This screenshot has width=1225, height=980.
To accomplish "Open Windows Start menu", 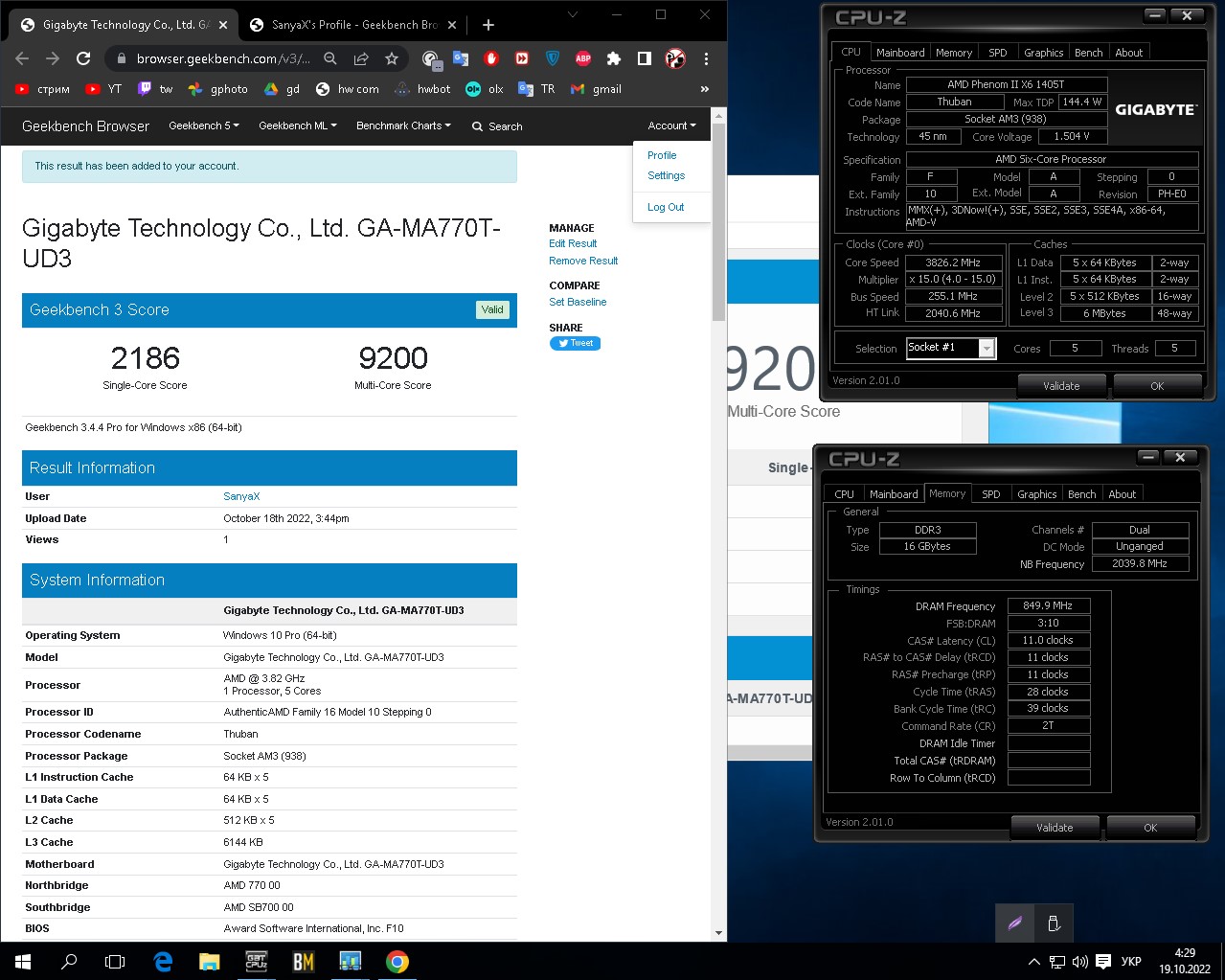I will pyautogui.click(x=23, y=961).
